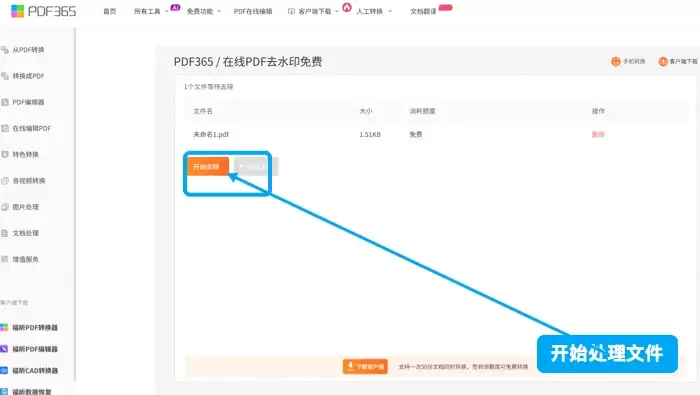Image resolution: width=700 pixels, height=395 pixels.
Task: Select 转换成PDF in the sidebar
Action: point(28,76)
